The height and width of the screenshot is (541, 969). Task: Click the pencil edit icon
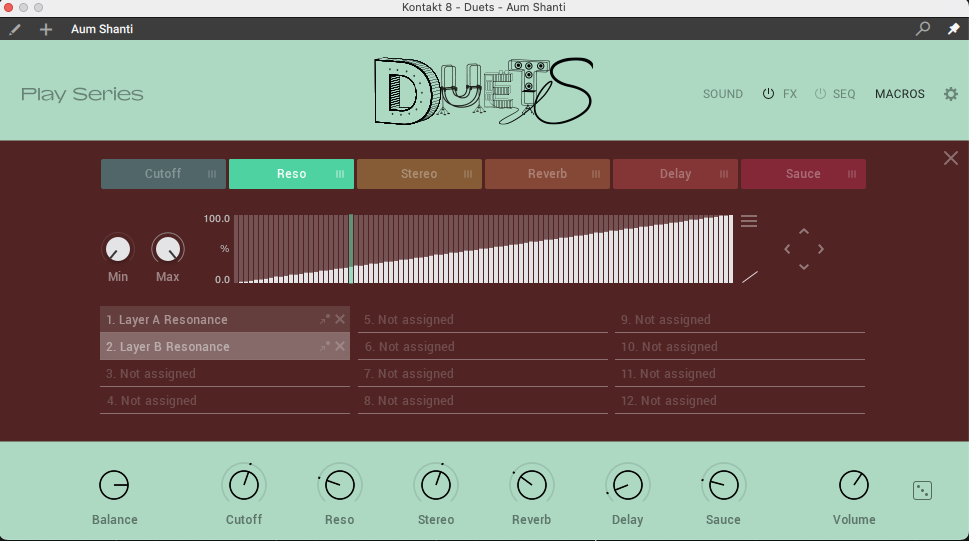pos(15,29)
